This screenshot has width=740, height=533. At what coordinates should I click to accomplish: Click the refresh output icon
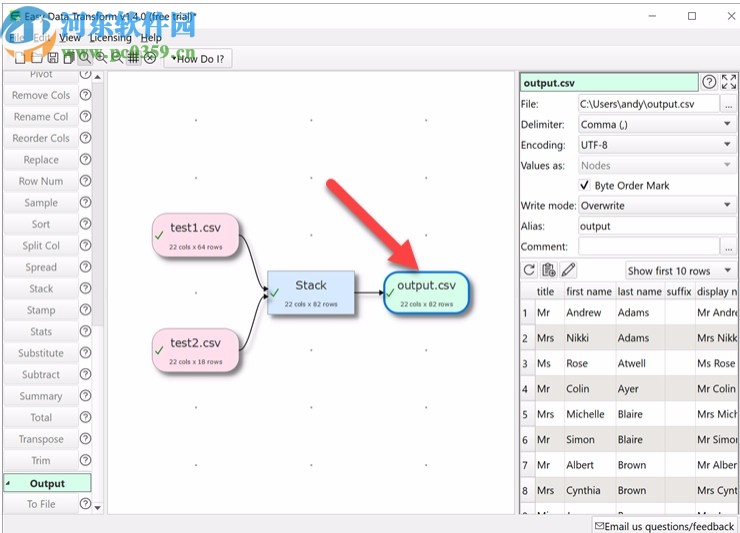pos(530,270)
